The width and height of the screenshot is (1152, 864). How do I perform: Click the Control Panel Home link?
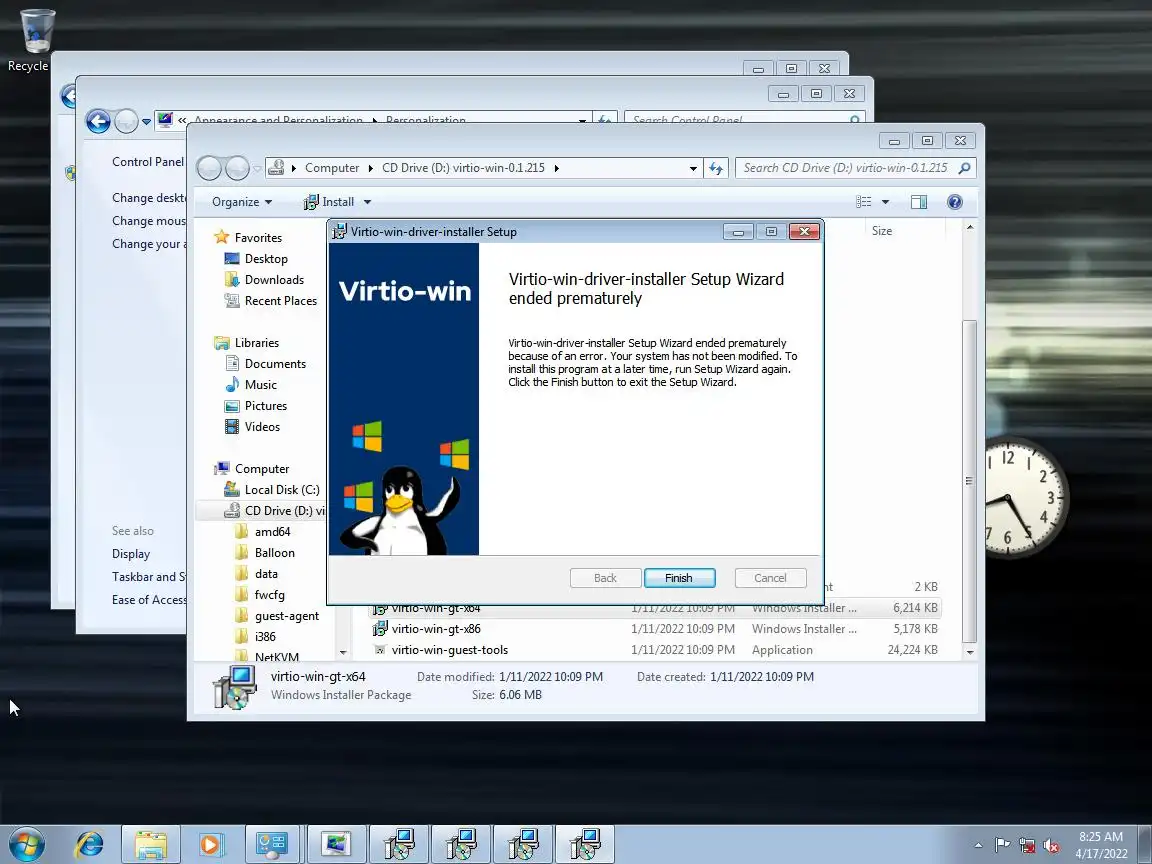pos(148,162)
